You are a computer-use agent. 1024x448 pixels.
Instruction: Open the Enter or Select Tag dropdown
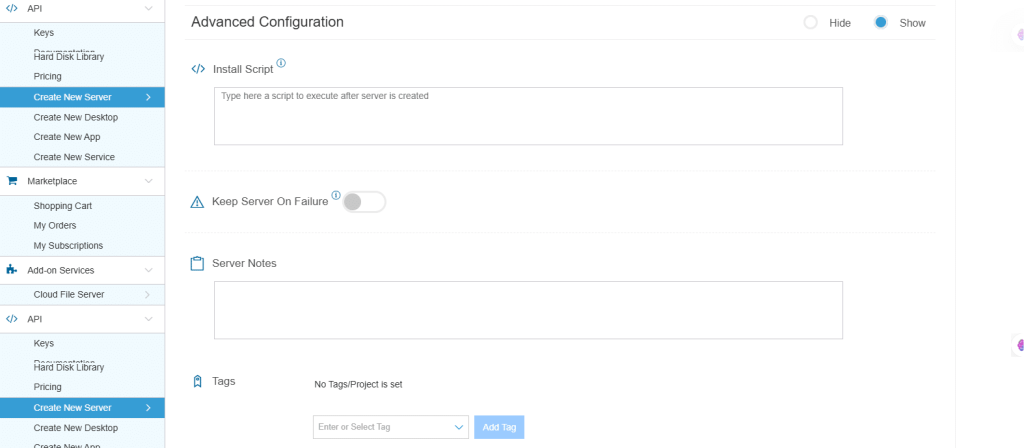[x=390, y=427]
